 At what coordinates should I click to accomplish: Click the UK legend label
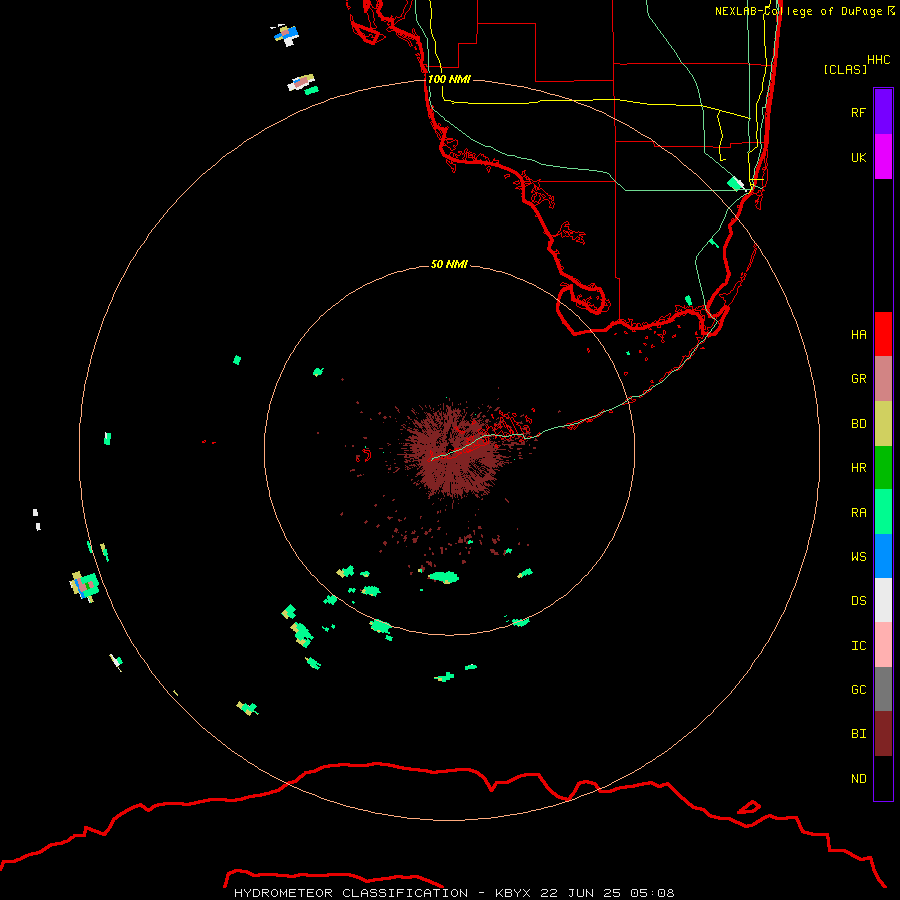coord(858,157)
